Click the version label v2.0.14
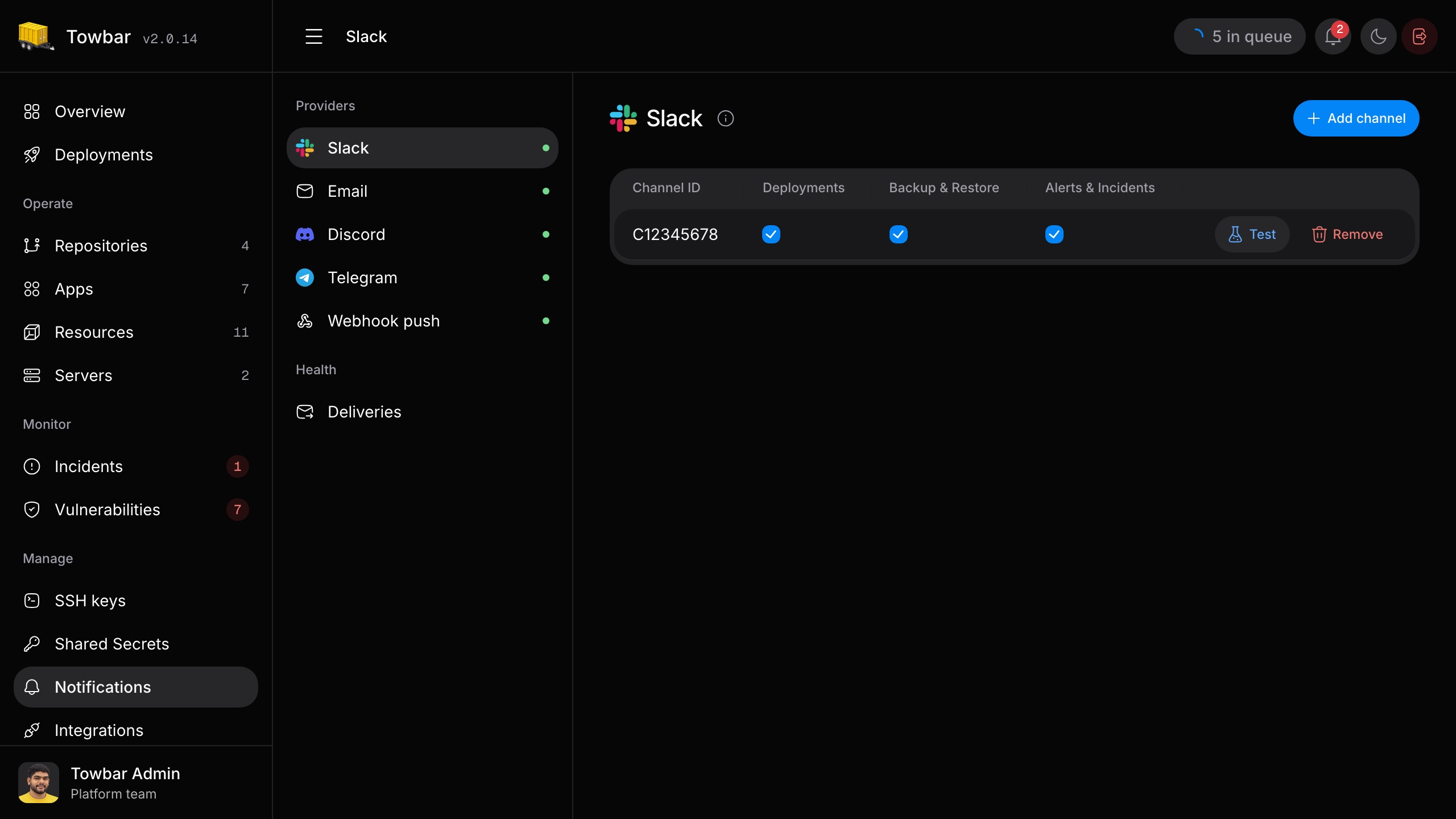Screen dimensions: 1456x819 [x=169, y=39]
